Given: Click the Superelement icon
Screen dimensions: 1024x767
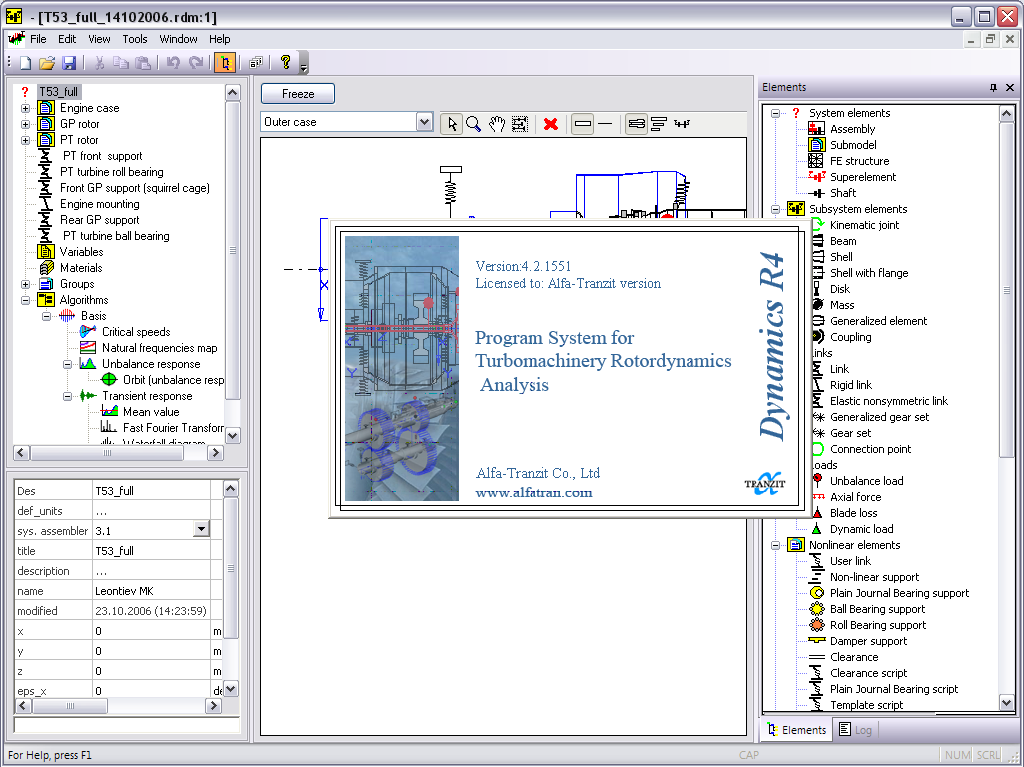Looking at the screenshot, I should [816, 176].
